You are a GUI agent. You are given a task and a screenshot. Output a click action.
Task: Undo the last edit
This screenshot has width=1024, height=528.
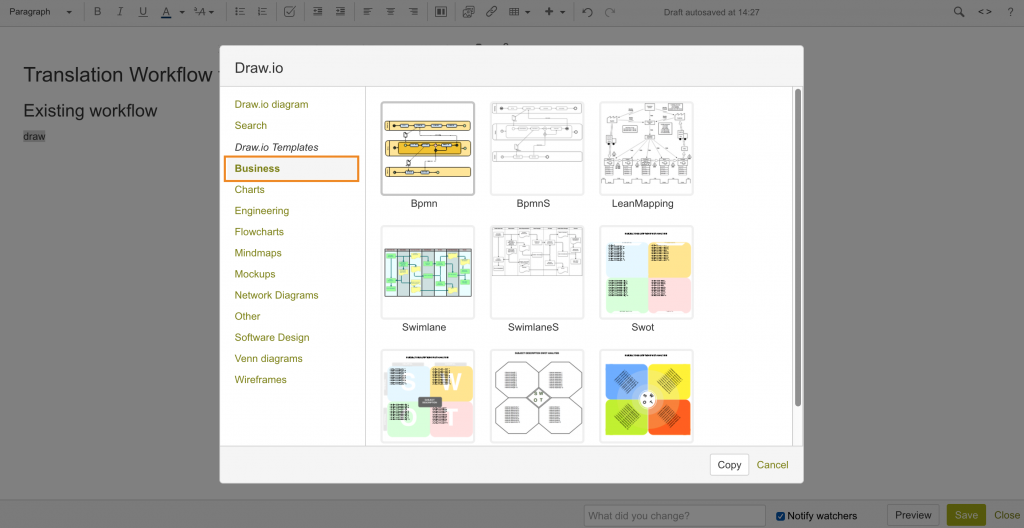pyautogui.click(x=587, y=12)
